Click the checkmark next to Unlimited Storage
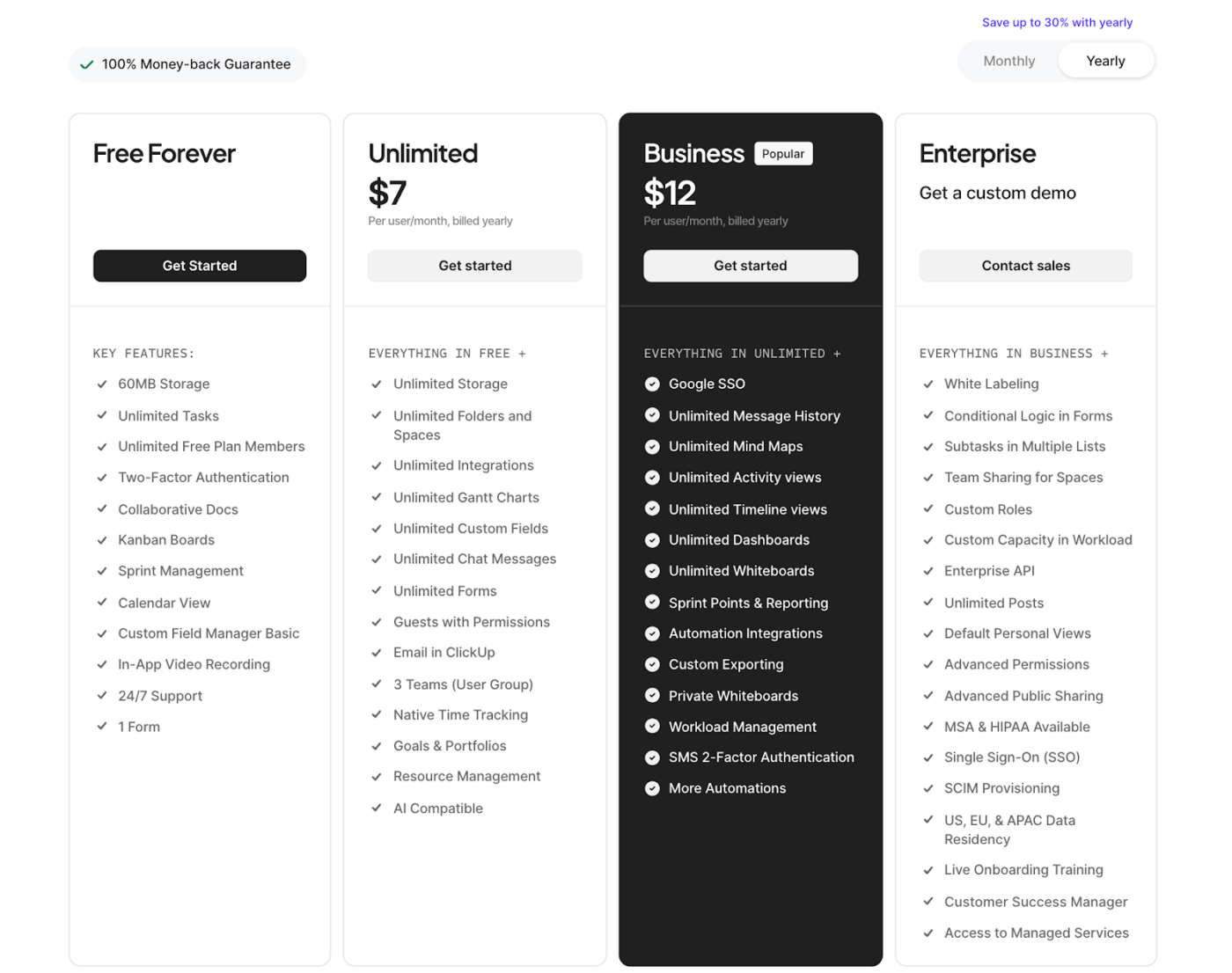 pos(377,384)
